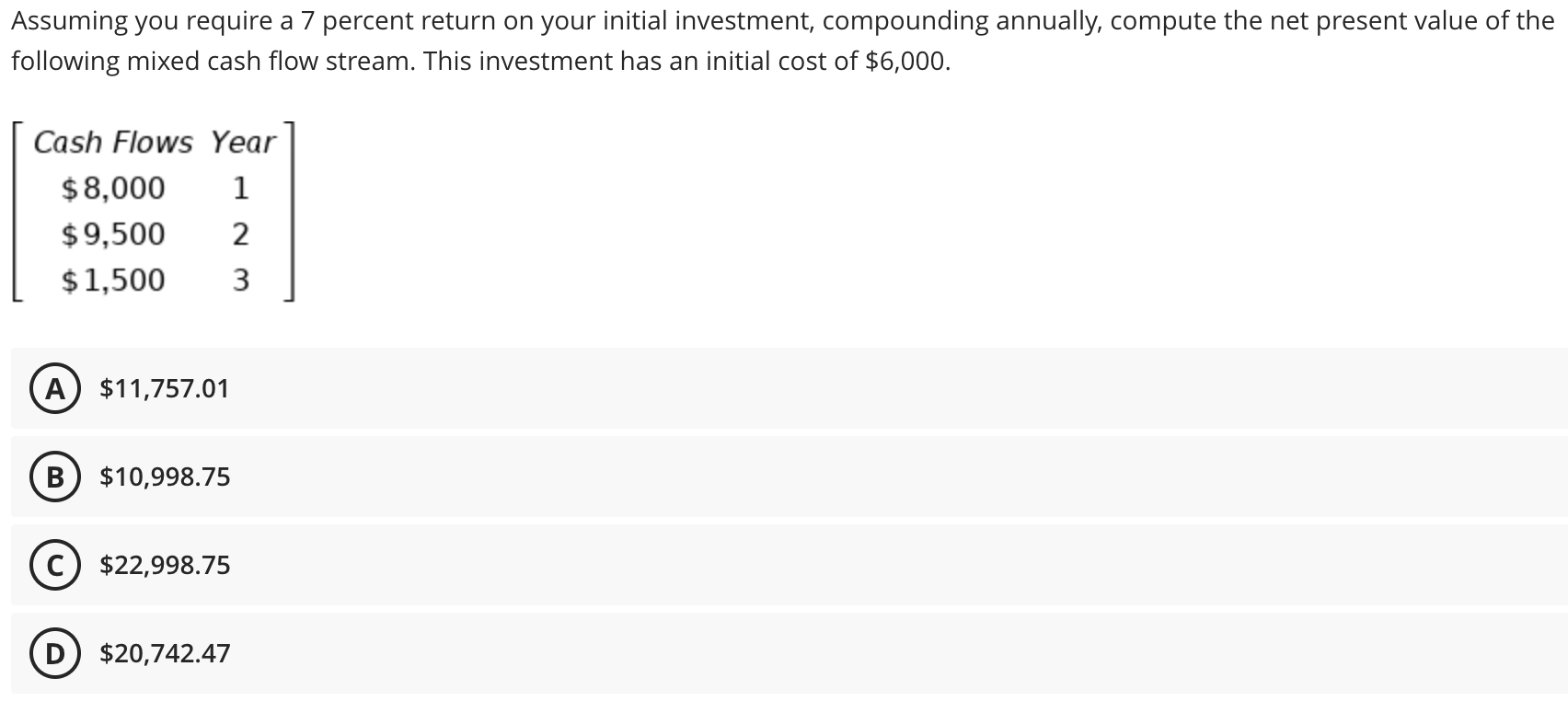Select the $8,000 cash flow value
This screenshot has width=1568, height=701.
point(112,187)
